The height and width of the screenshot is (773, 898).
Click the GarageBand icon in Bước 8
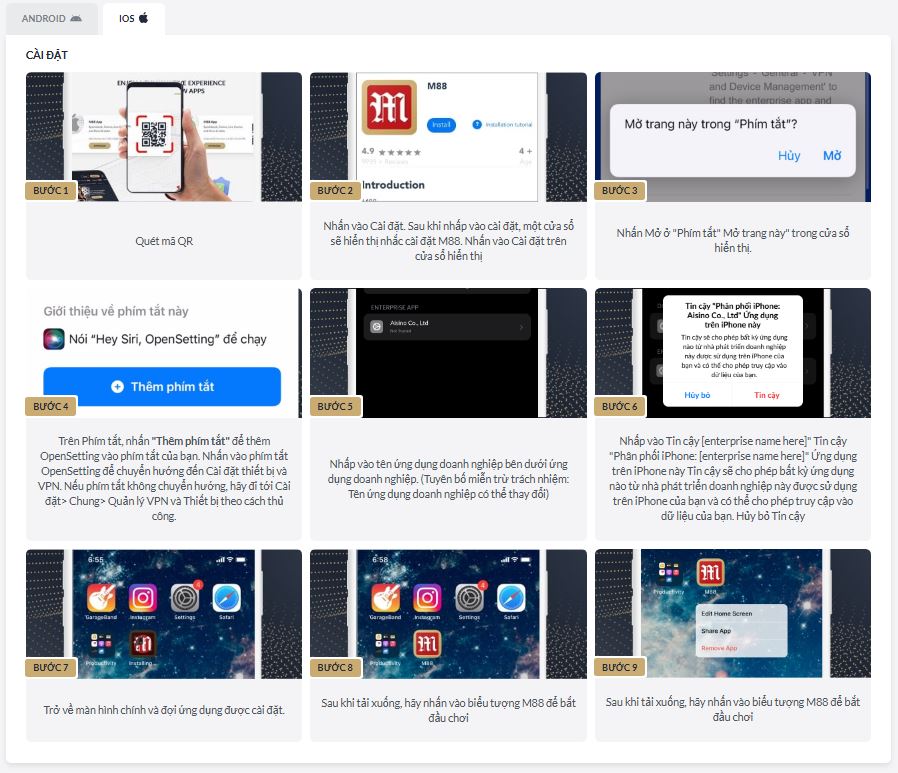tap(385, 598)
